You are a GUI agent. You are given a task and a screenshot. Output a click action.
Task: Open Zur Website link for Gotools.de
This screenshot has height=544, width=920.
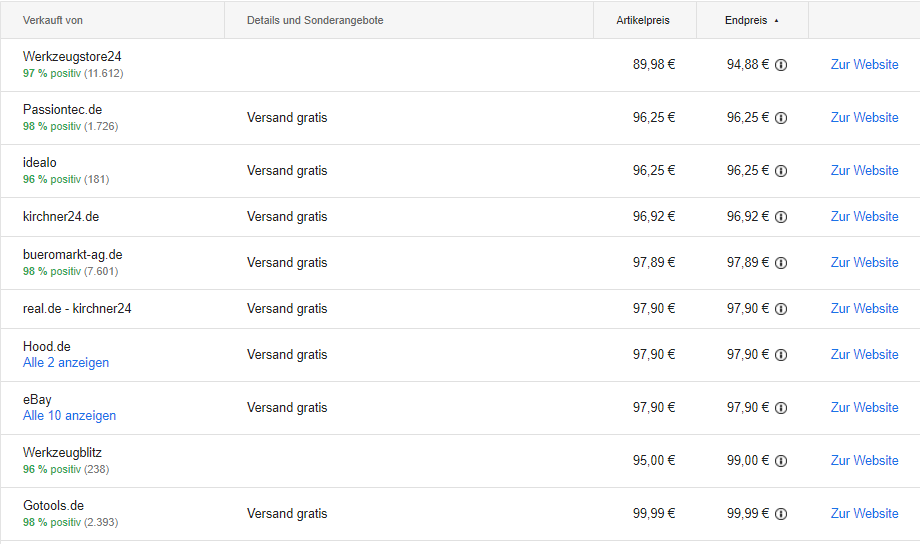(864, 513)
